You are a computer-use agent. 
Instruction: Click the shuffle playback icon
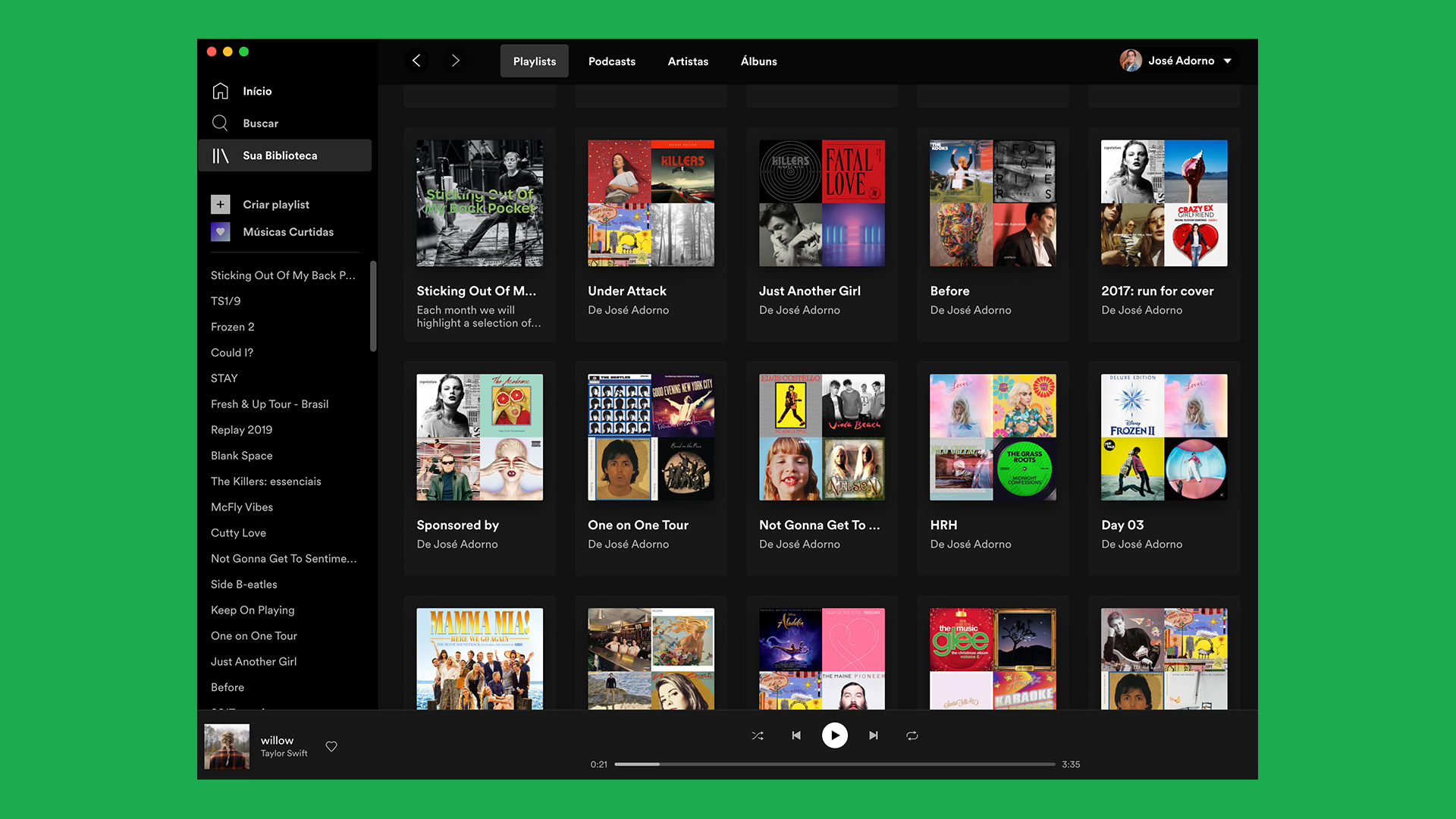758,735
